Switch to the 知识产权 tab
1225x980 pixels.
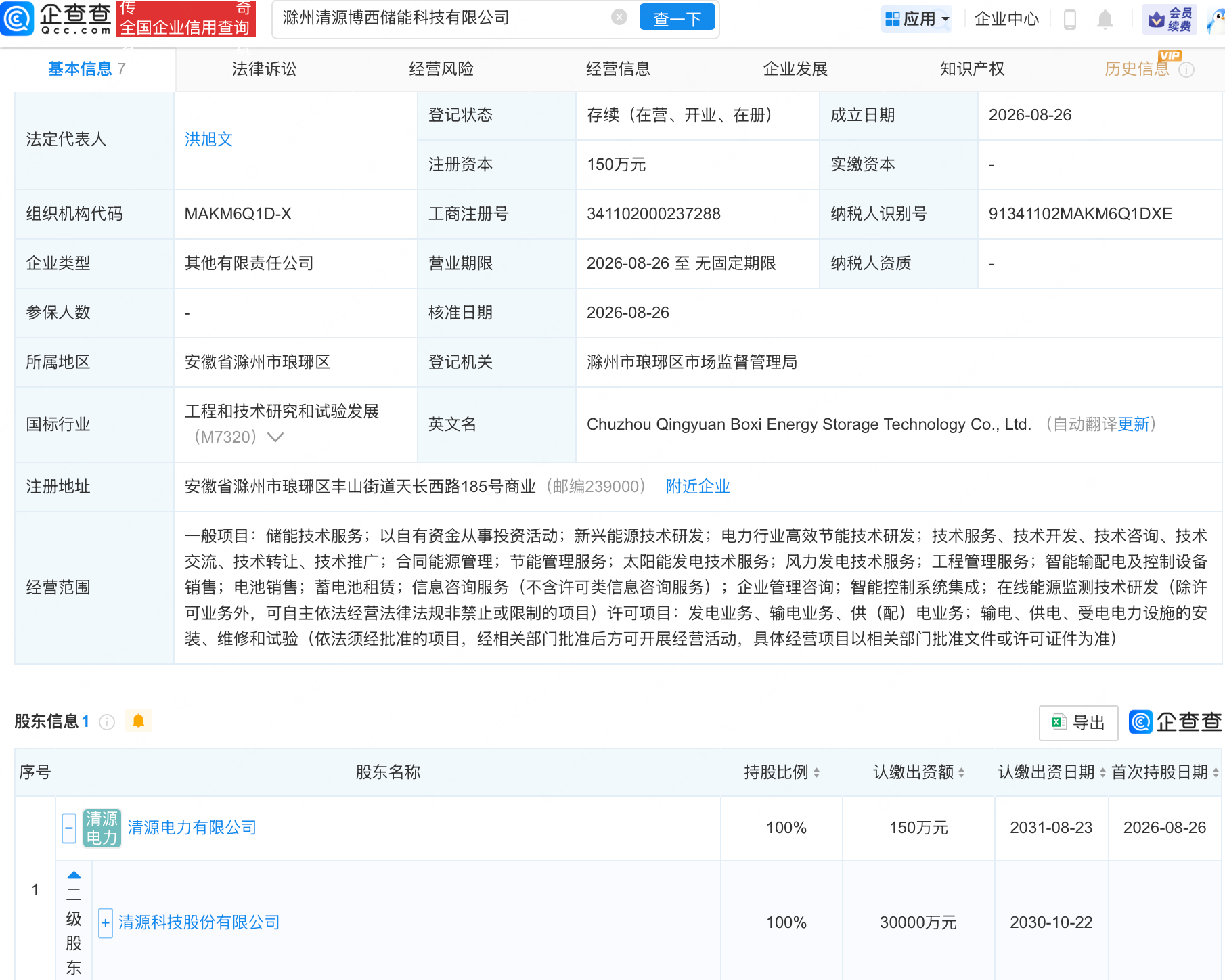973,69
